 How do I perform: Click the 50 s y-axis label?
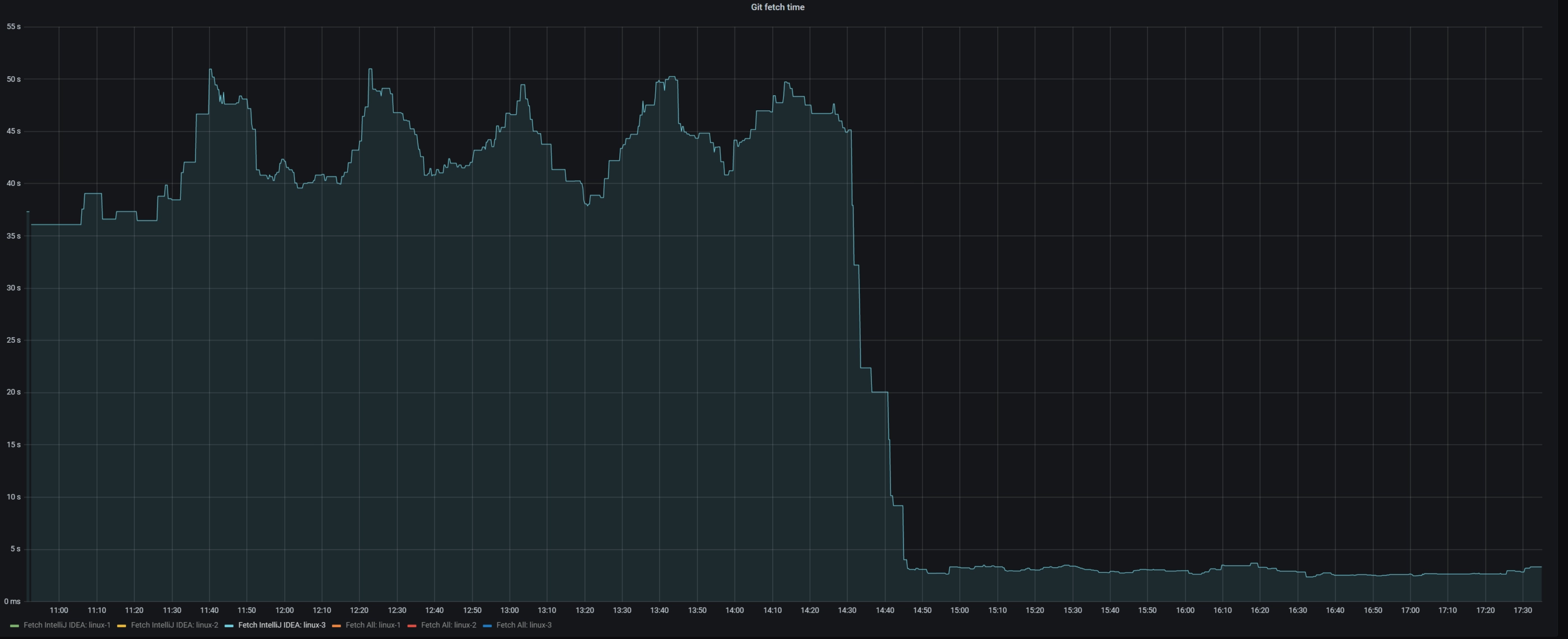13,79
